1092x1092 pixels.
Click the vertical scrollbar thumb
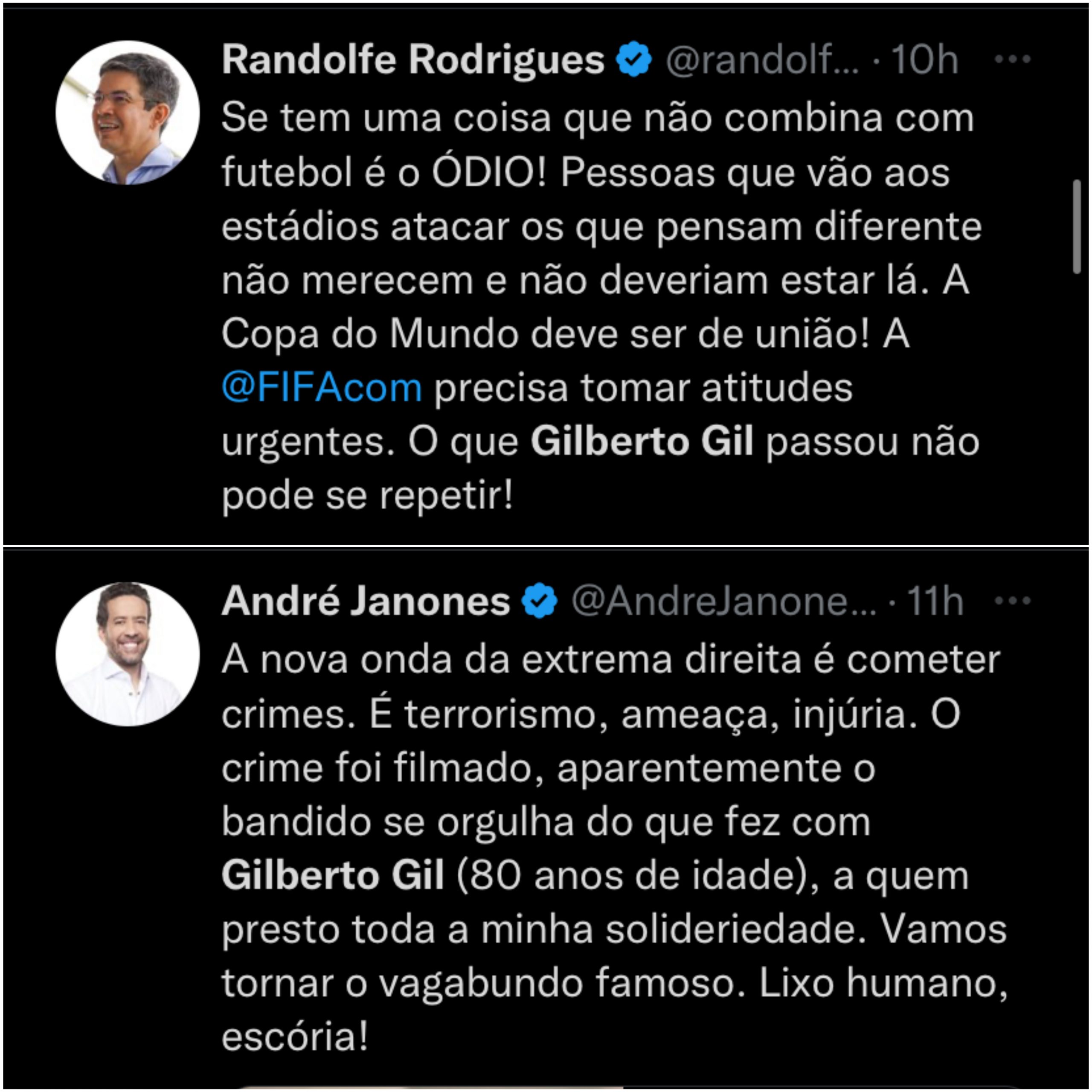[1077, 227]
